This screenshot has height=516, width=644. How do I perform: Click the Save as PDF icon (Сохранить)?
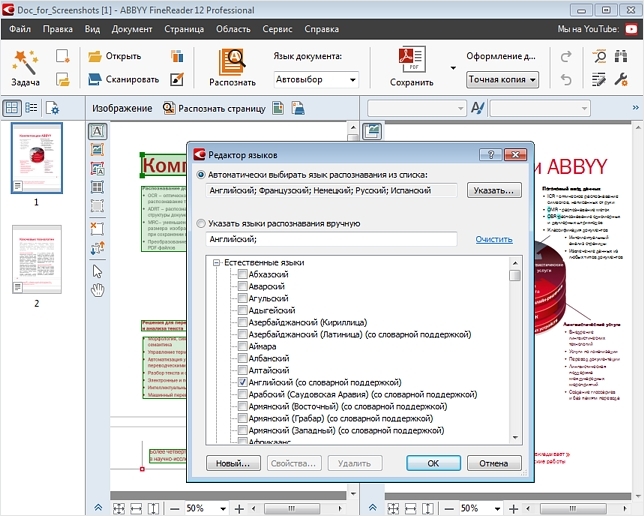pos(412,60)
